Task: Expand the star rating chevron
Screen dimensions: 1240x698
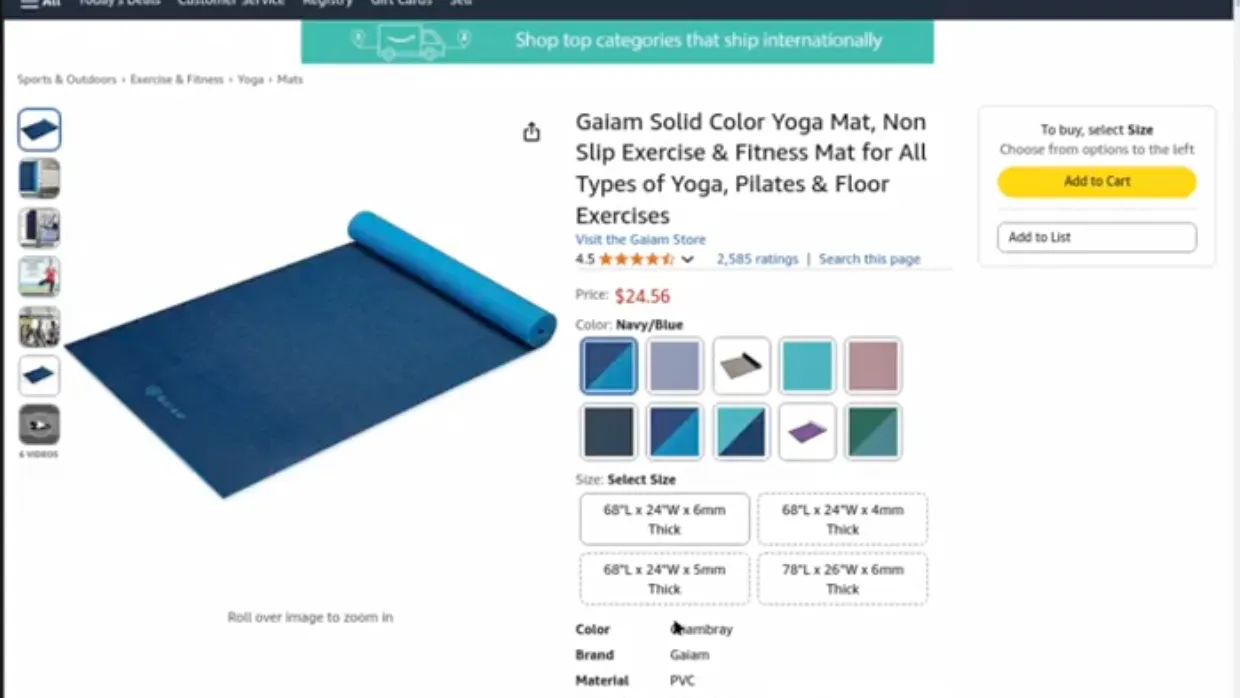Action: coord(688,260)
